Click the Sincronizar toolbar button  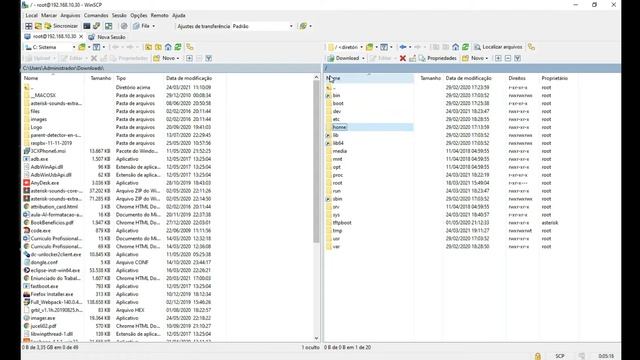coord(61,26)
